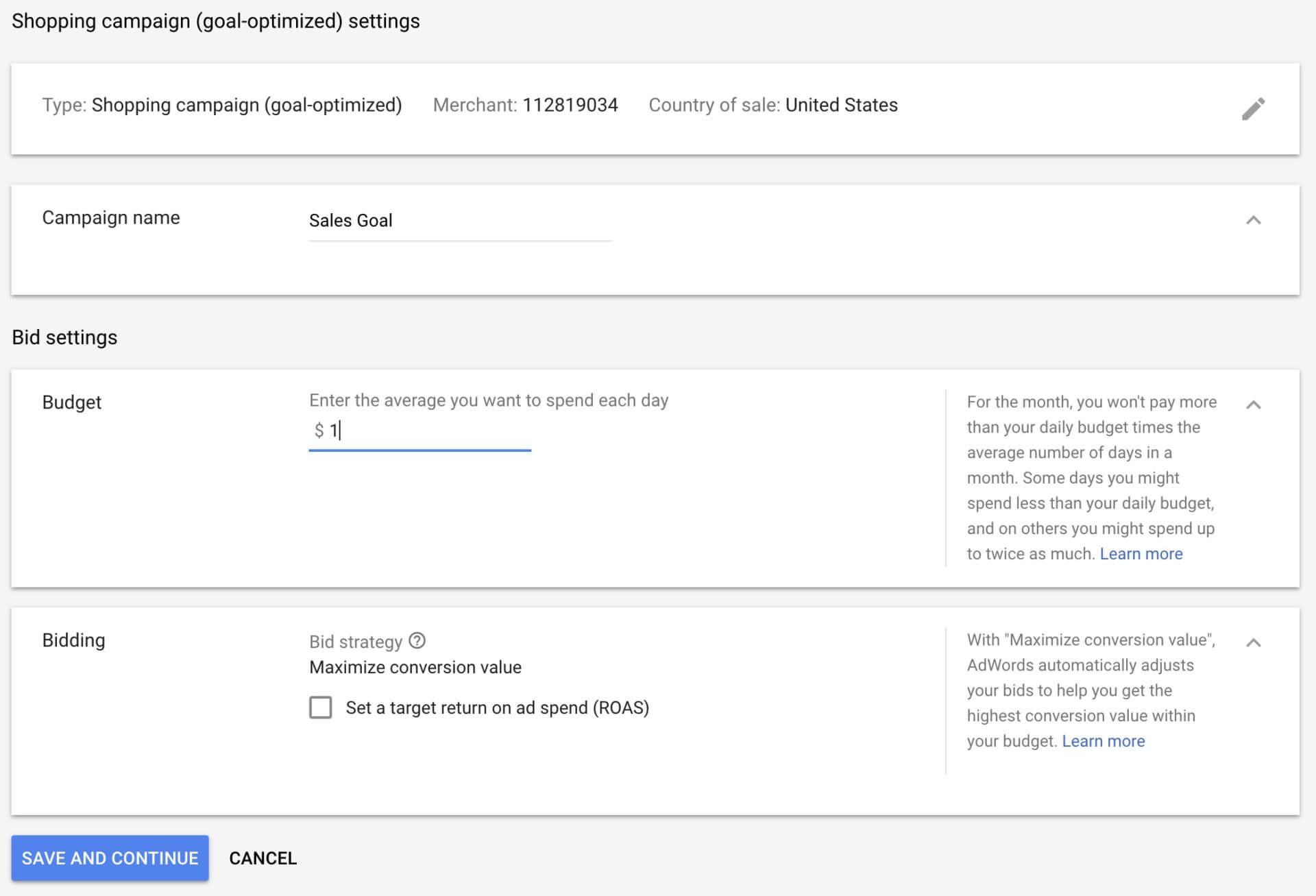
Task: Select the Maximize conversion value strategy text
Action: pyautogui.click(x=415, y=666)
